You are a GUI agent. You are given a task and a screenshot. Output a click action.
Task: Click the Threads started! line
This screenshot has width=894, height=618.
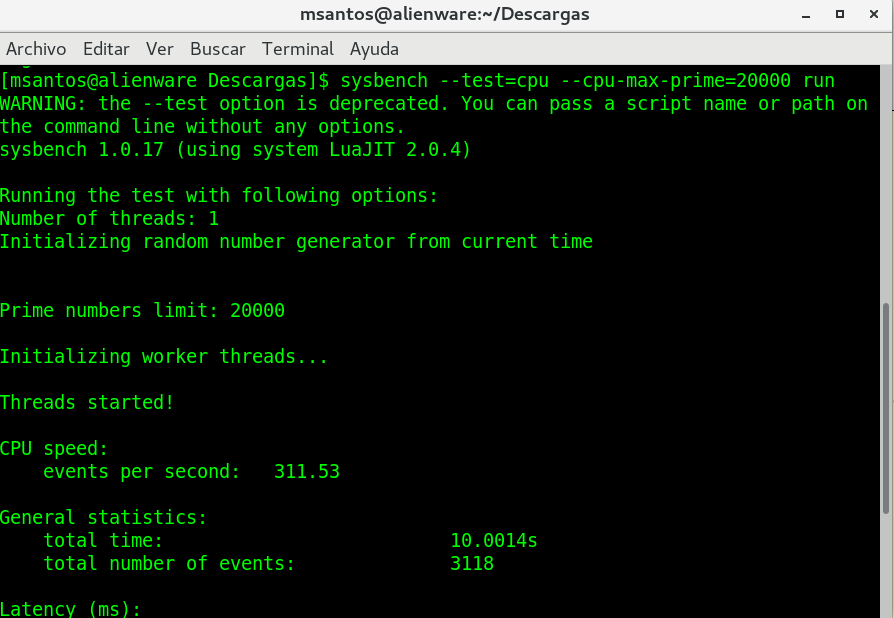pyautogui.click(x=87, y=403)
